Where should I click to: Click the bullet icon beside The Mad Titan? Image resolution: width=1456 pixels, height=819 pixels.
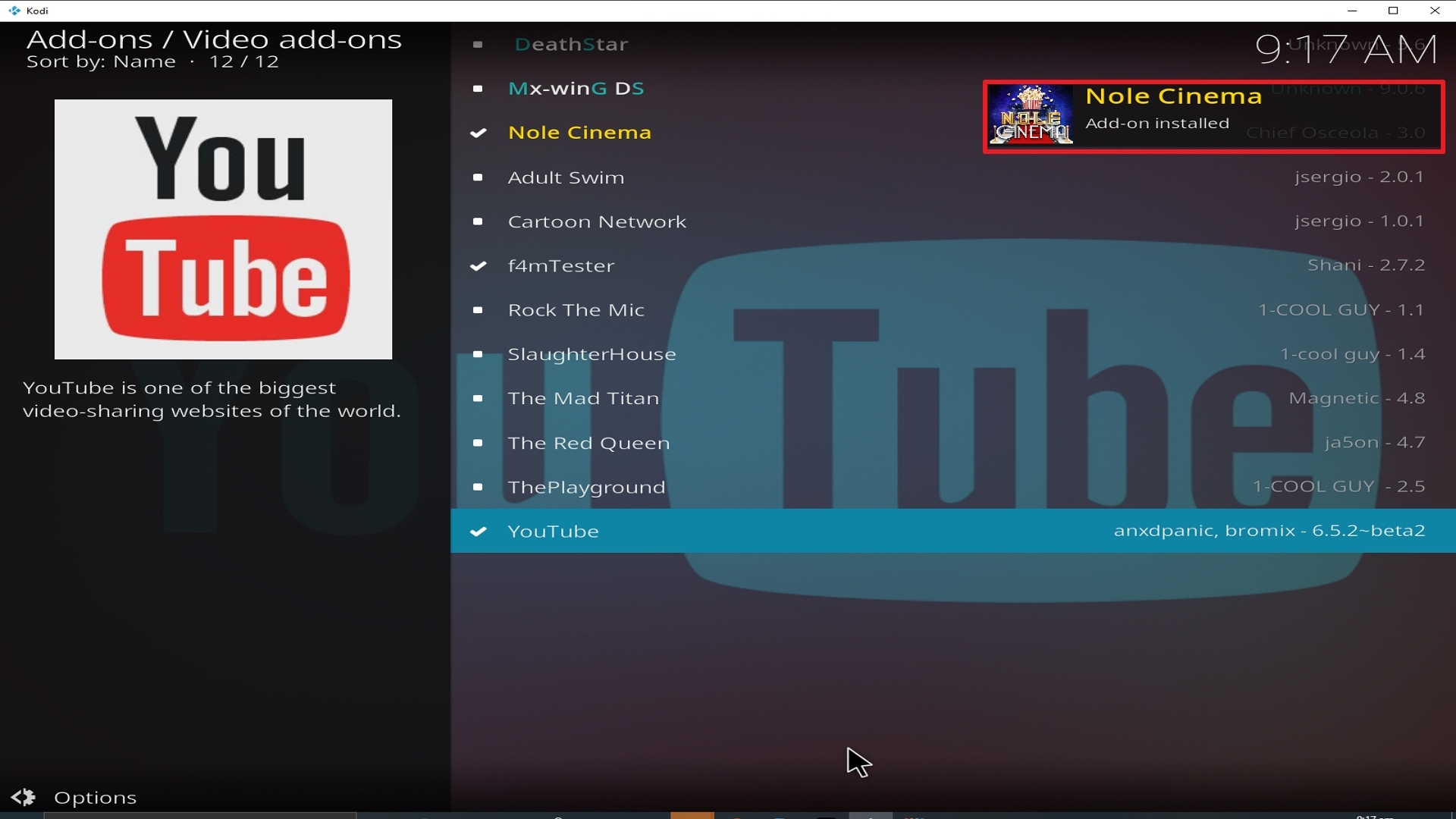click(478, 398)
